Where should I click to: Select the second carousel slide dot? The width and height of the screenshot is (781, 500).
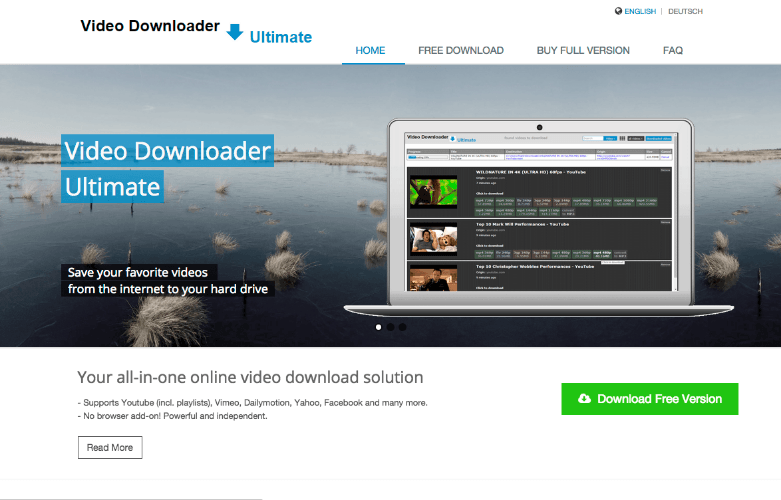(390, 327)
